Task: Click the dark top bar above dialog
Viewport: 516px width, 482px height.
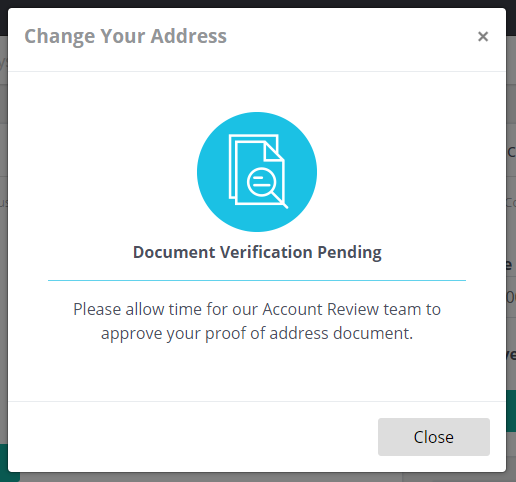Action: pos(258,4)
